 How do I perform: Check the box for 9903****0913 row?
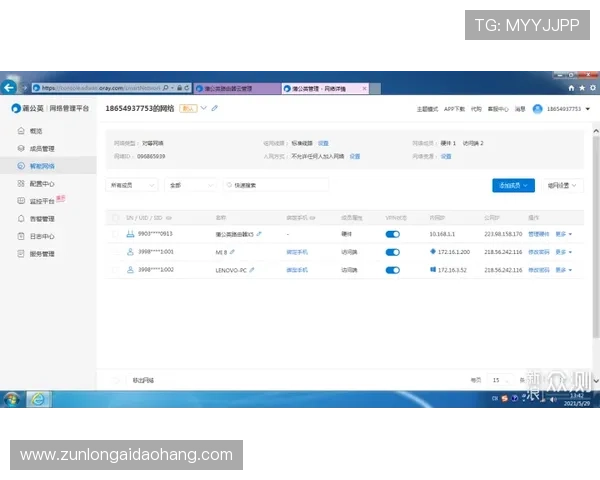click(x=115, y=234)
